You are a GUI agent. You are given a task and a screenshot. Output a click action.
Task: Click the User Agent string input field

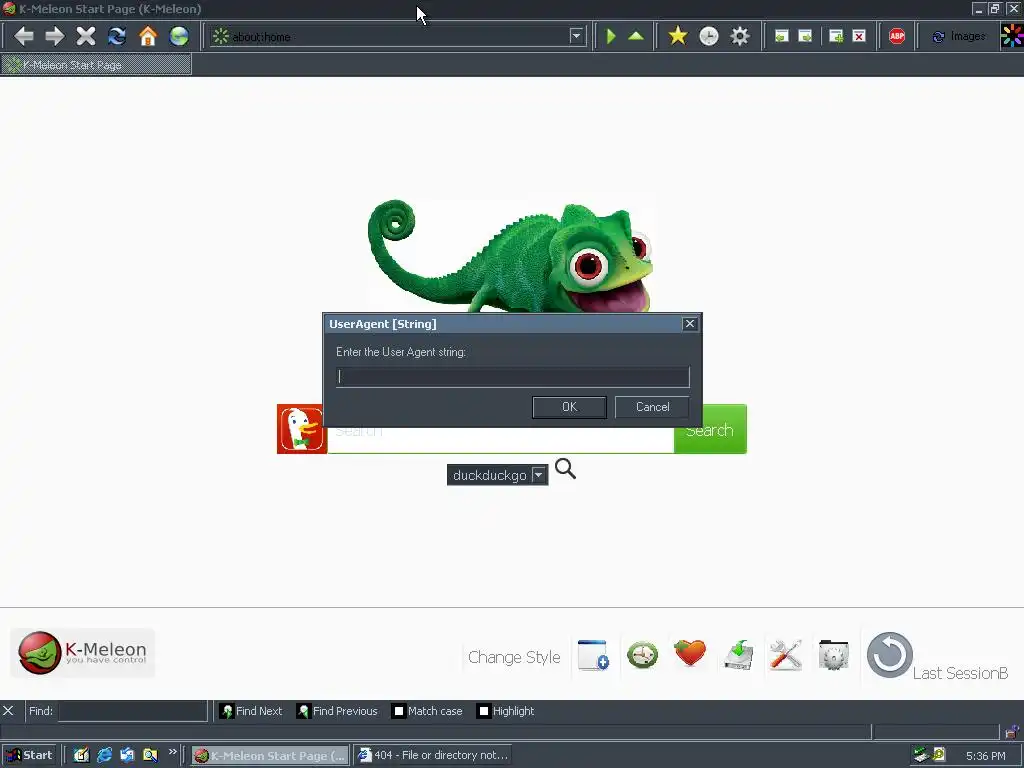coord(513,377)
